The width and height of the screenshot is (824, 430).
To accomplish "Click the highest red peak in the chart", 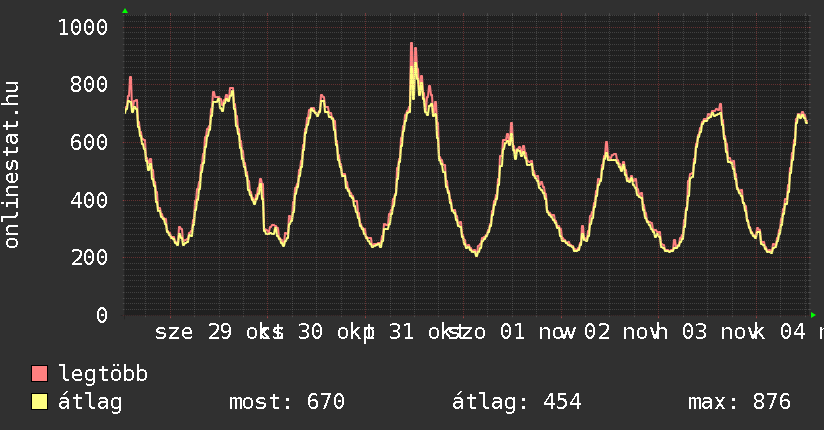I will coord(411,44).
